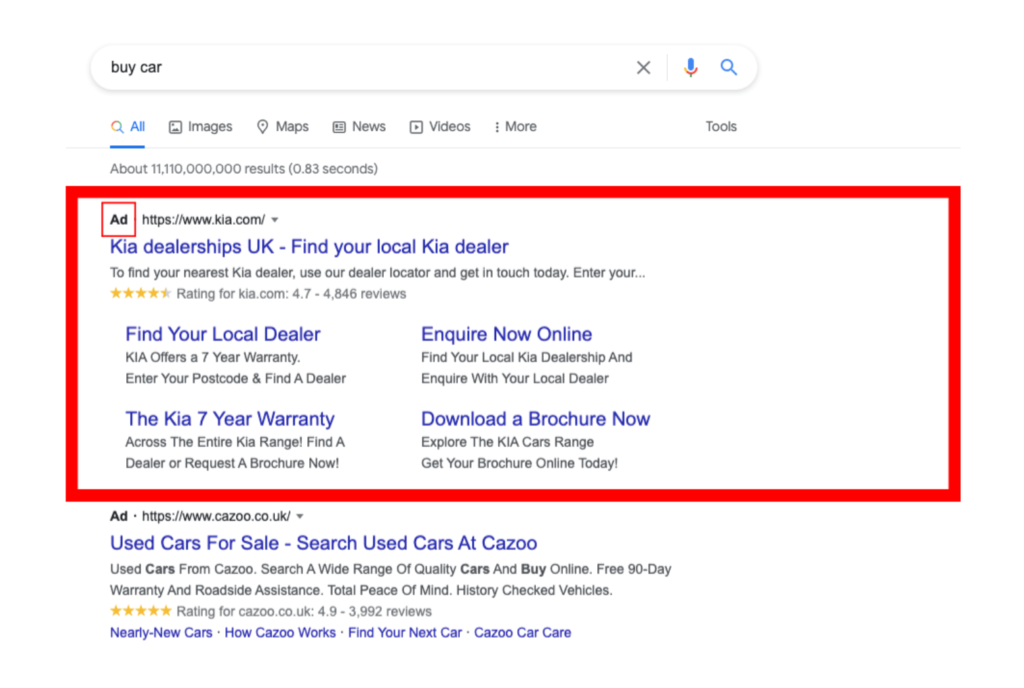Click the Ad label beside cazoo.co.uk
Image resolution: width=1024 pixels, height=688 pixels.
tap(119, 516)
